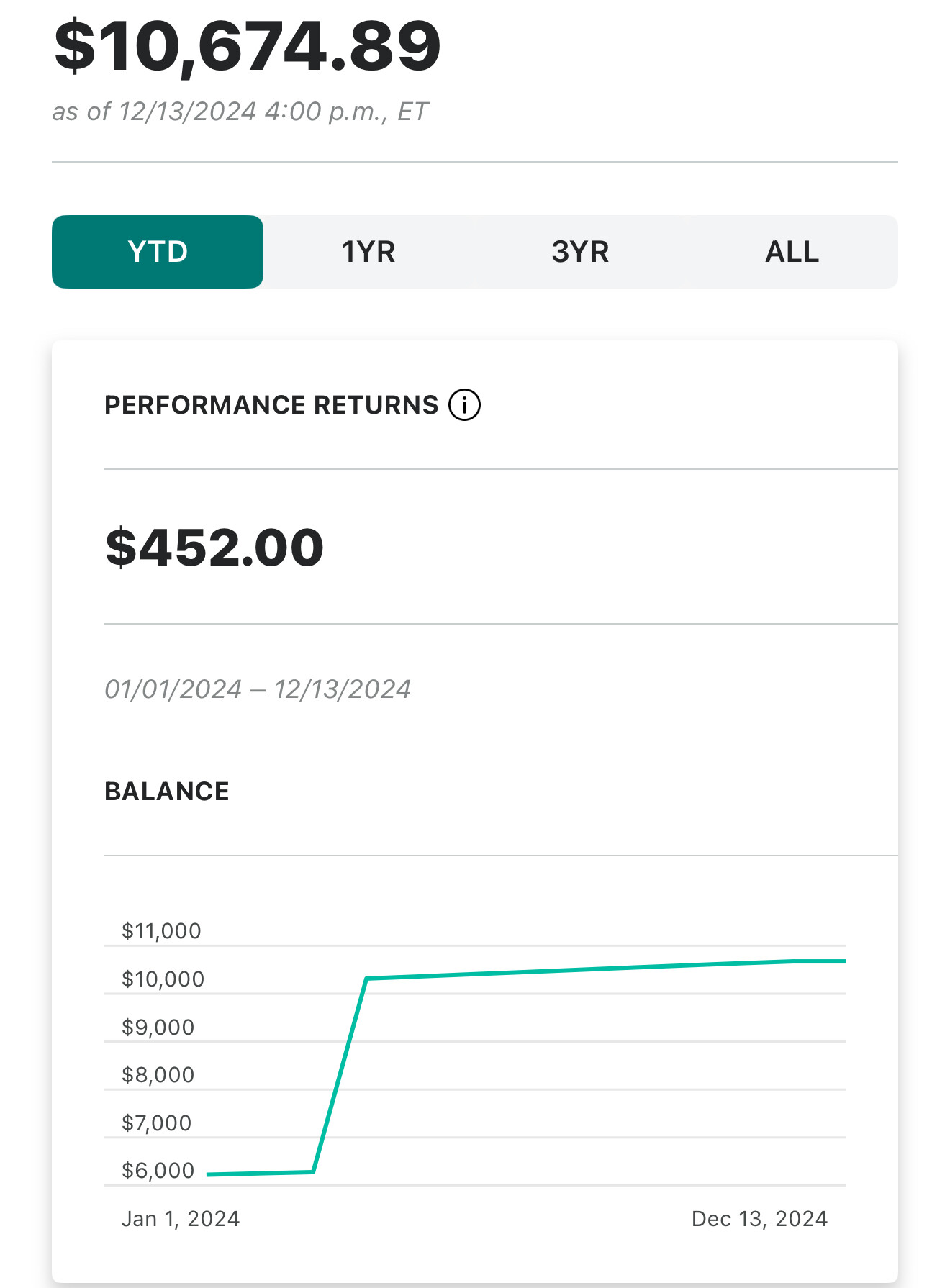
Task: Switch to the 1YR tab
Action: tap(368, 252)
